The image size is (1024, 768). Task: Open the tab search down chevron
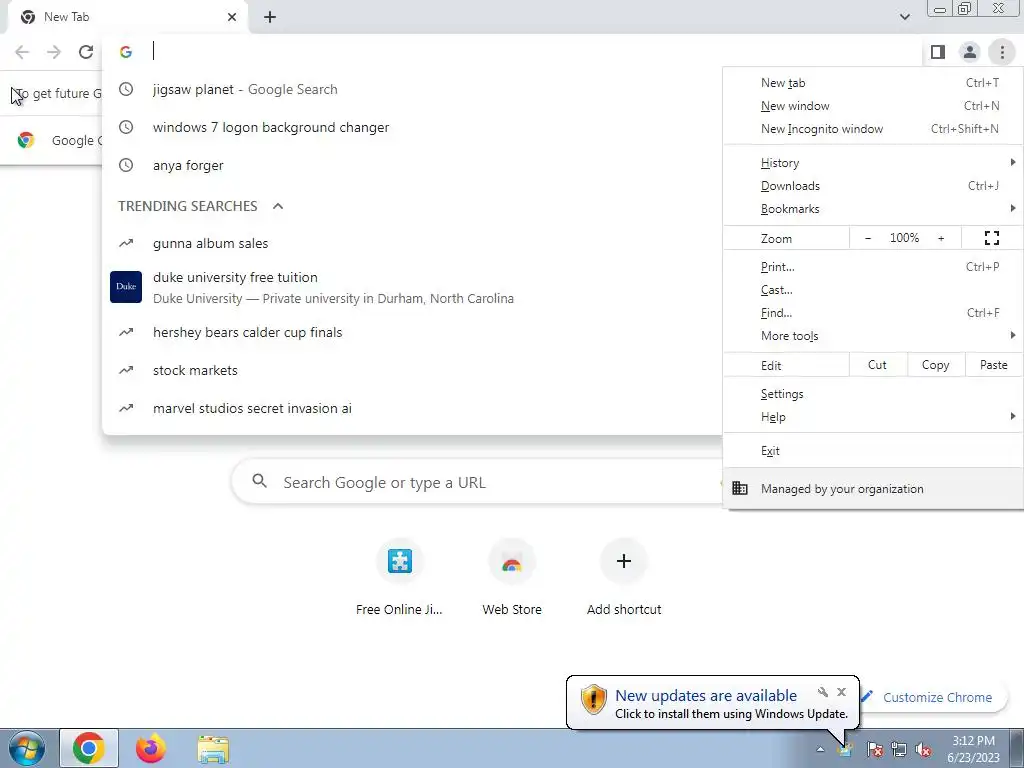904,17
